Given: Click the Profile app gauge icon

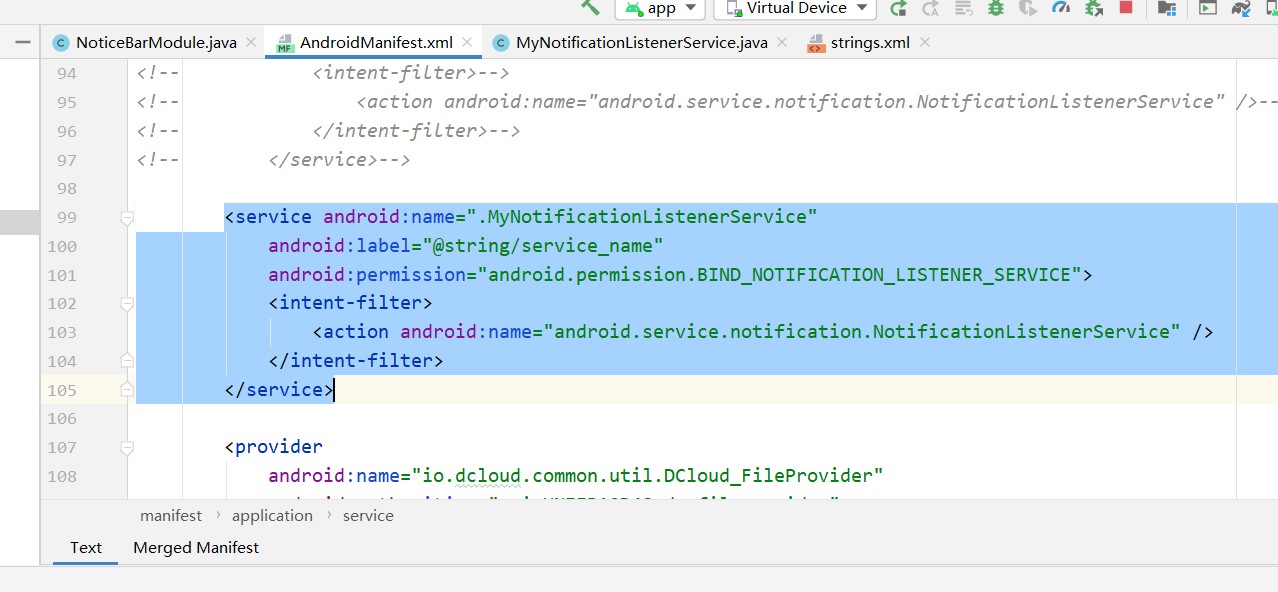Looking at the screenshot, I should click(x=1061, y=8).
